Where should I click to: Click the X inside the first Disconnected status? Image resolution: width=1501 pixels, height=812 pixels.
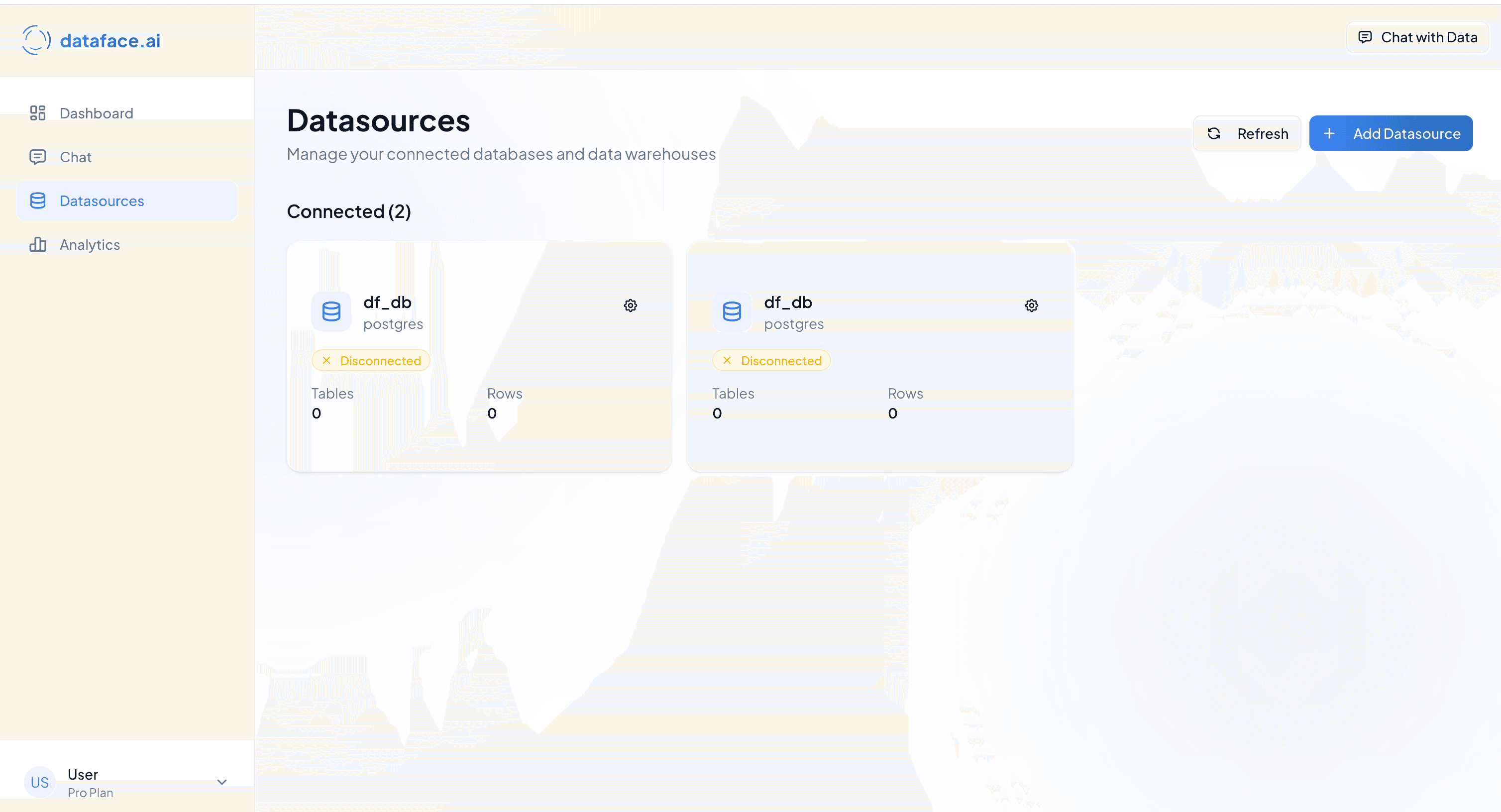(x=327, y=360)
